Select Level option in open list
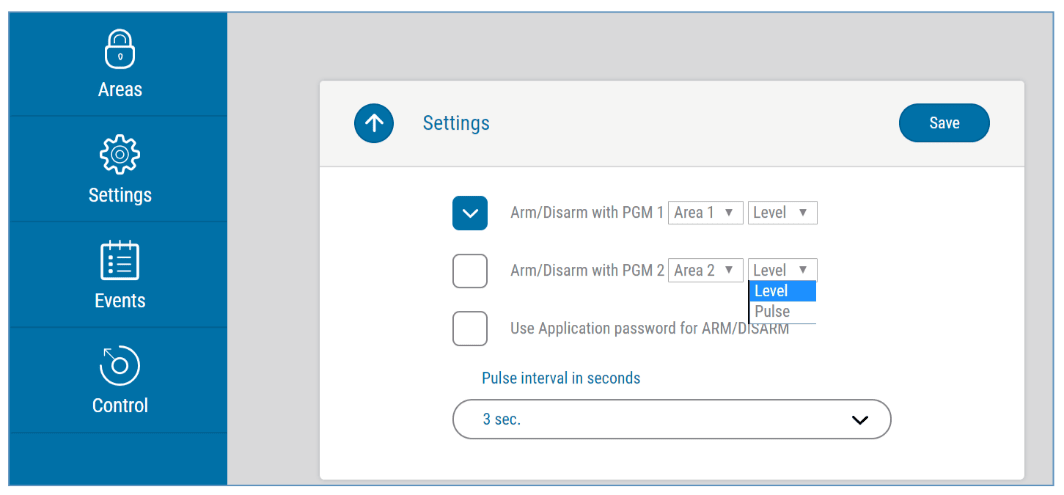 [x=782, y=291]
